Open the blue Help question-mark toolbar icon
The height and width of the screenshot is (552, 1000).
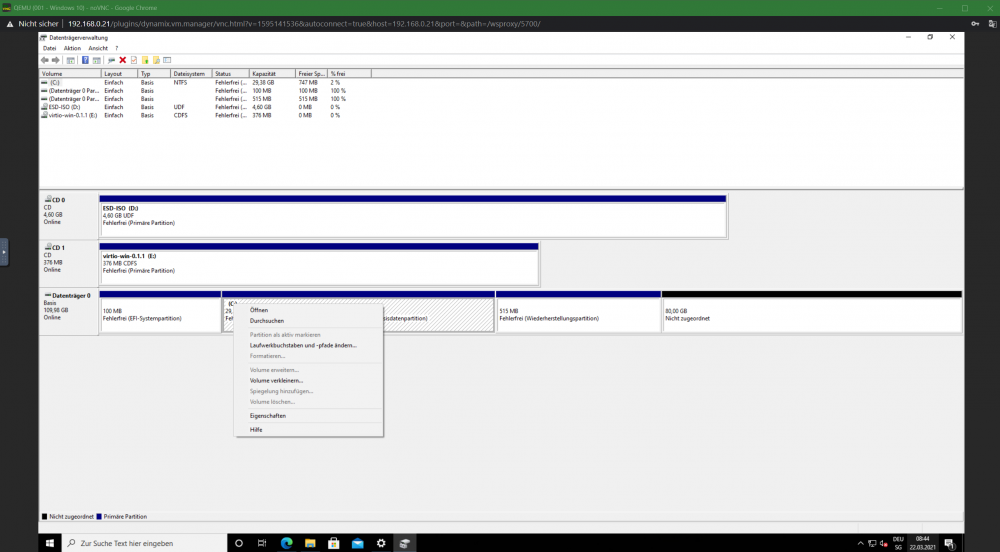85,60
